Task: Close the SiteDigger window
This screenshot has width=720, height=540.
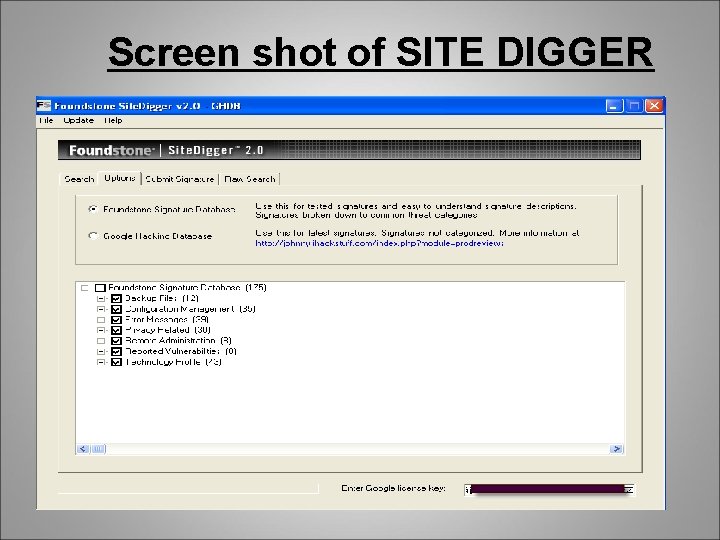Action: click(654, 106)
